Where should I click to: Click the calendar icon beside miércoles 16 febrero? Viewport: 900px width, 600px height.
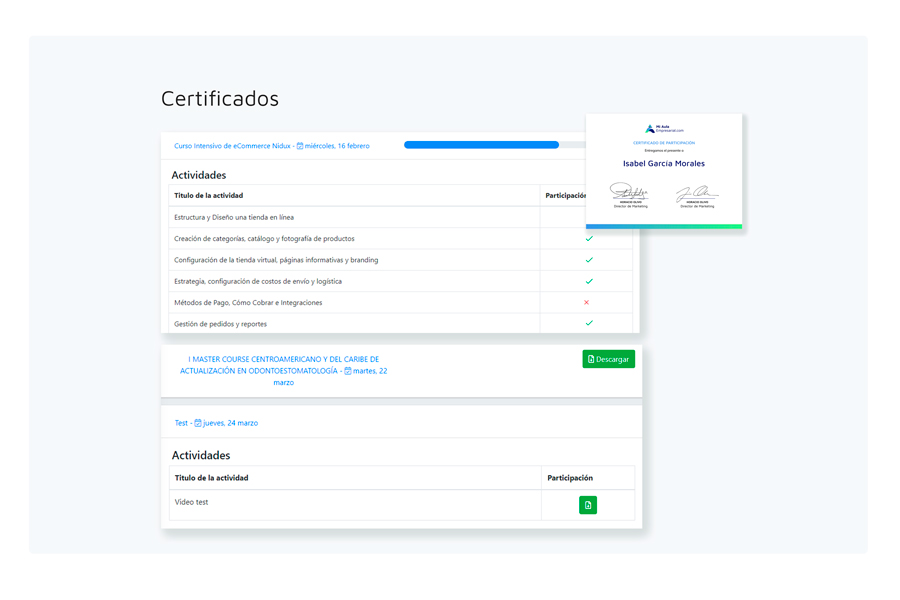tap(298, 145)
